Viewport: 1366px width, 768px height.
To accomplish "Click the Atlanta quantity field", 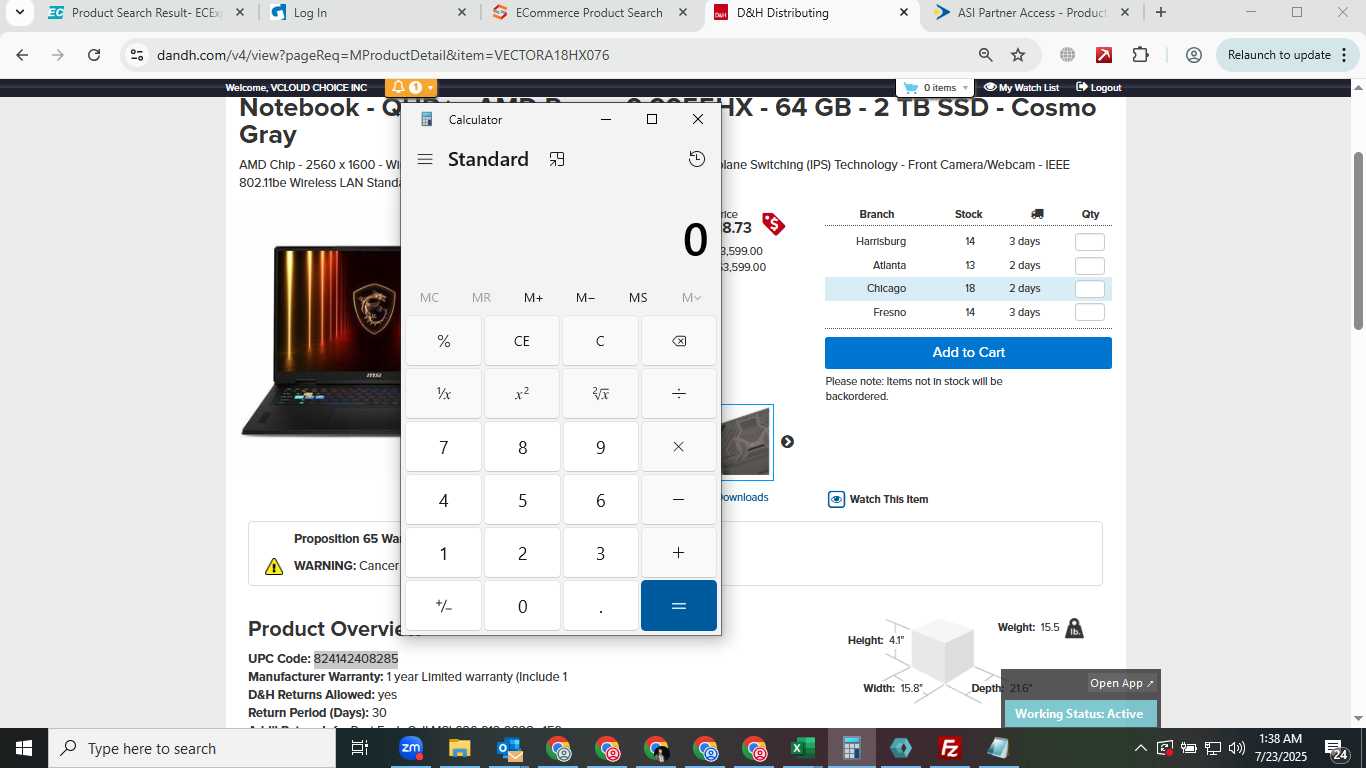I will pos(1090,266).
